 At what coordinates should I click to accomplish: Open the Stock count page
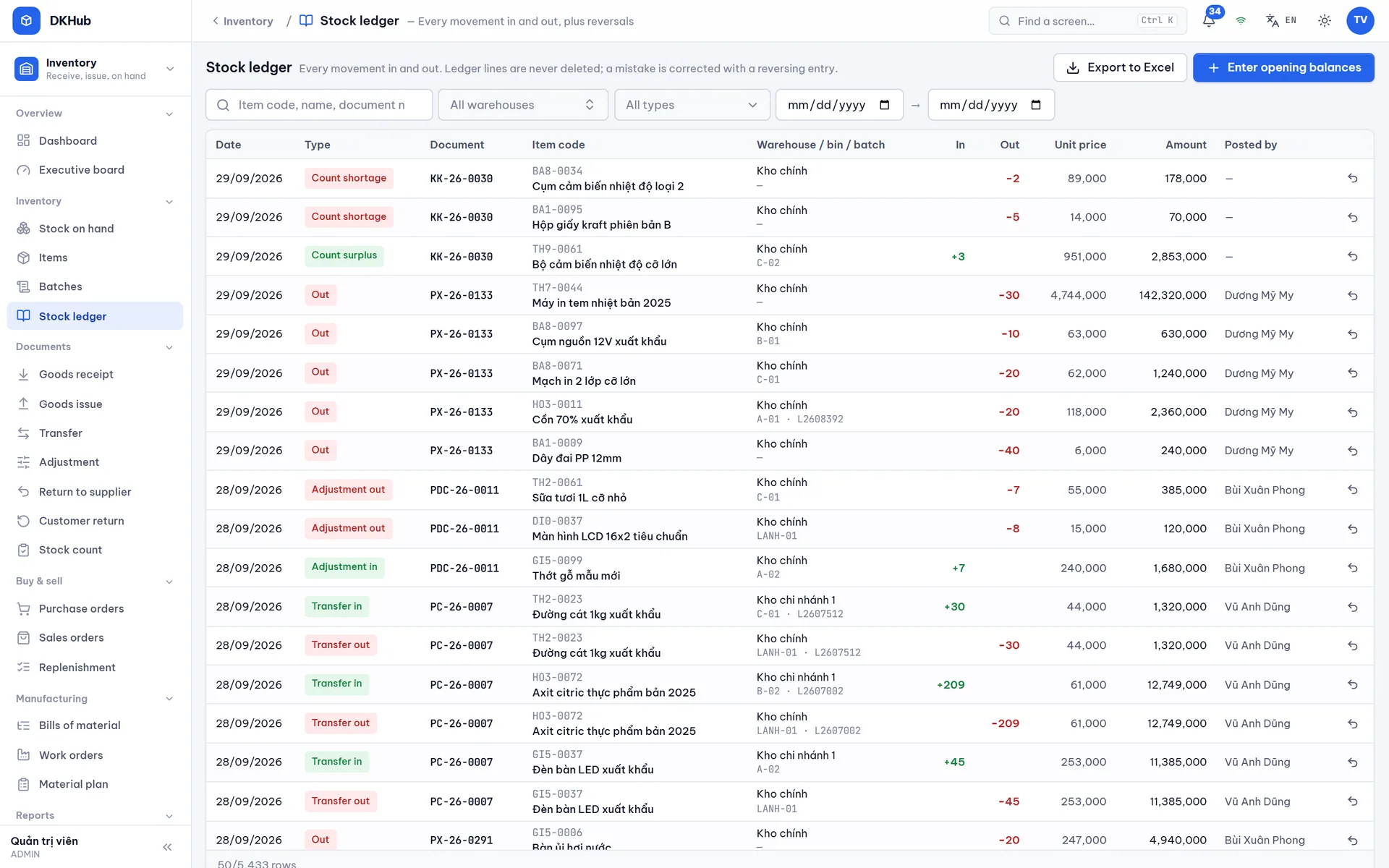[95, 550]
